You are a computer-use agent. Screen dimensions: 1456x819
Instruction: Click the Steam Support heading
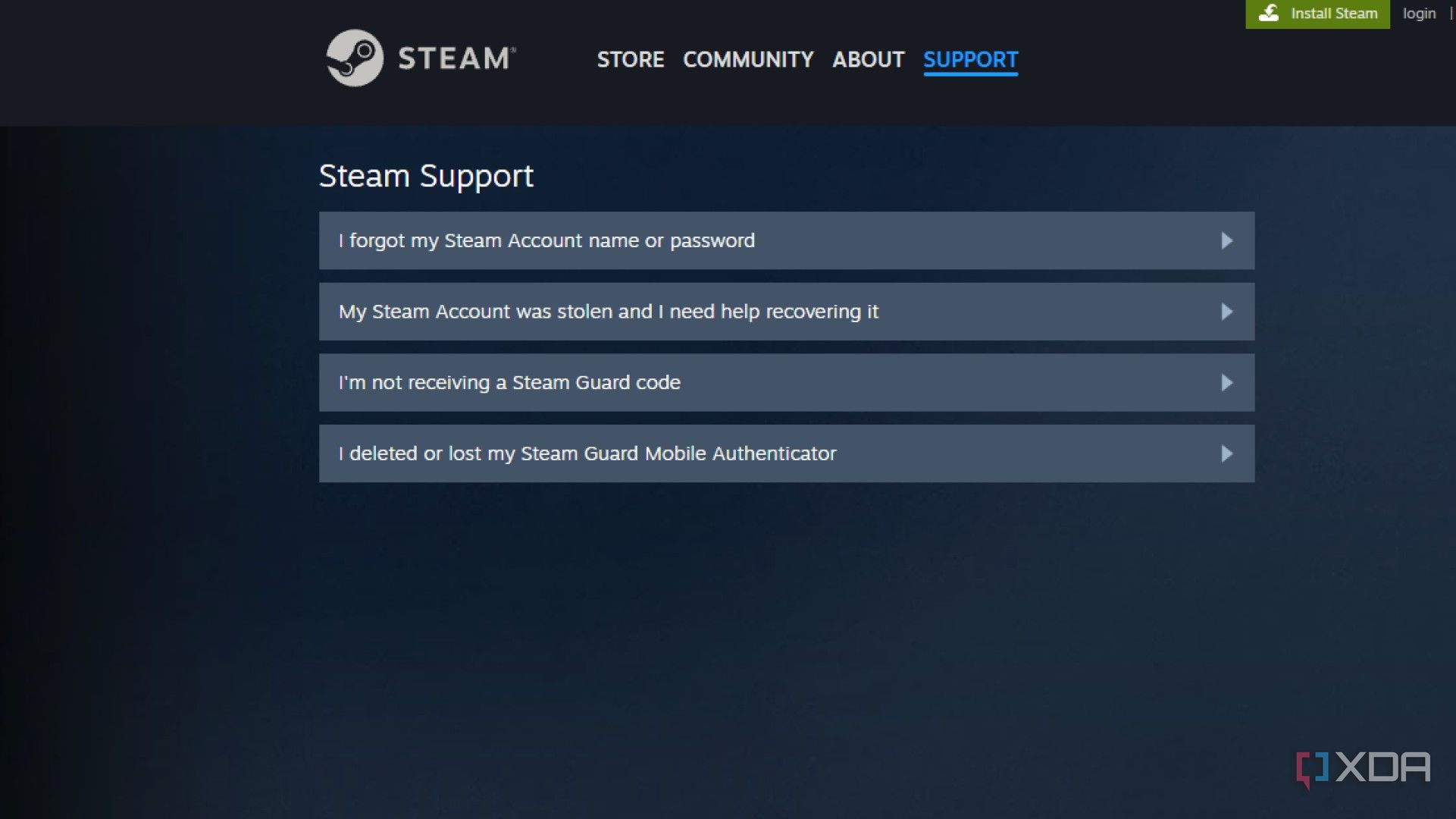426,176
